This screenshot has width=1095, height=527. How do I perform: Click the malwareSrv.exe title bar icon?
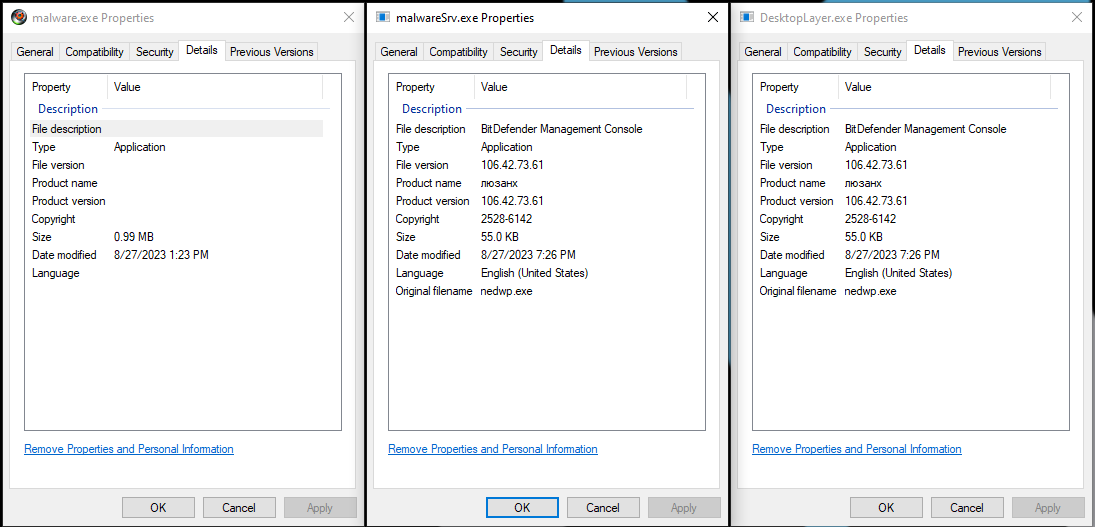click(383, 18)
